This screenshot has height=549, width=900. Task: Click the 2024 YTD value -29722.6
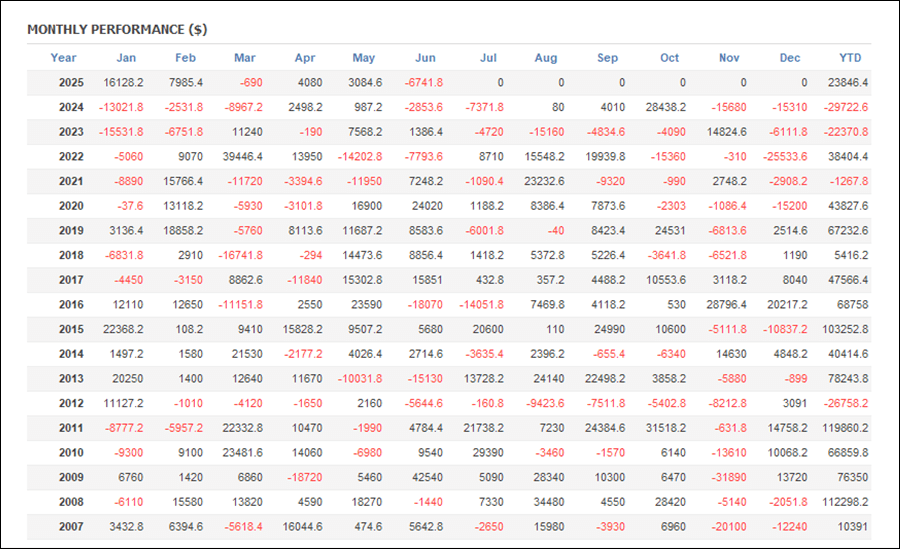[x=846, y=107]
